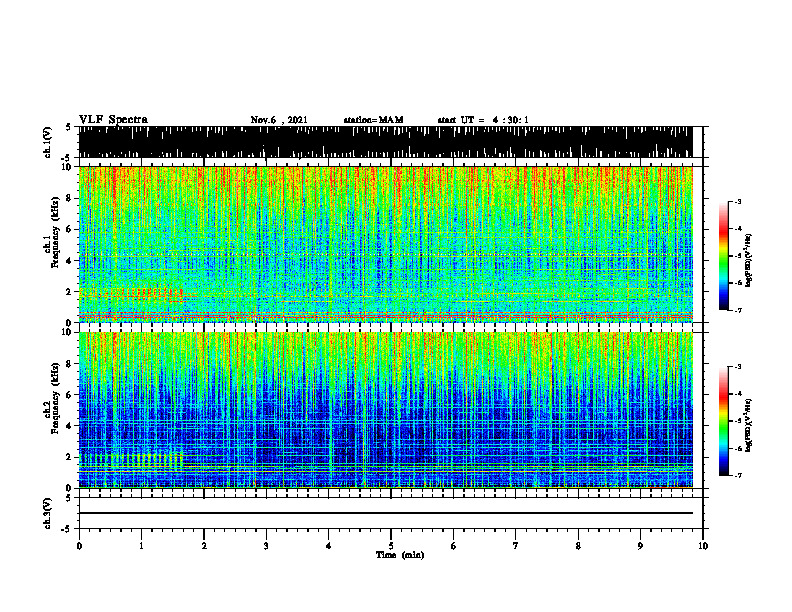792x612 pixels.
Task: Click the "4" tick on the time axis
Action: (329, 546)
